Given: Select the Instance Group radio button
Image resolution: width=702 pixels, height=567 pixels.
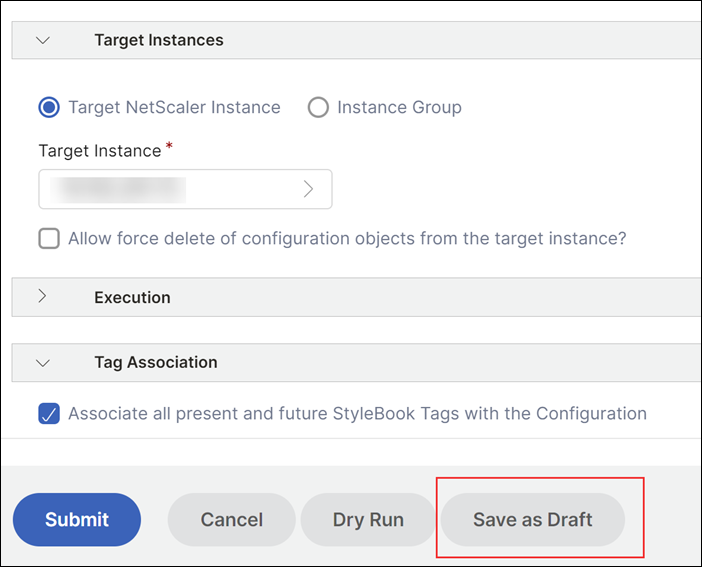Looking at the screenshot, I should (318, 107).
